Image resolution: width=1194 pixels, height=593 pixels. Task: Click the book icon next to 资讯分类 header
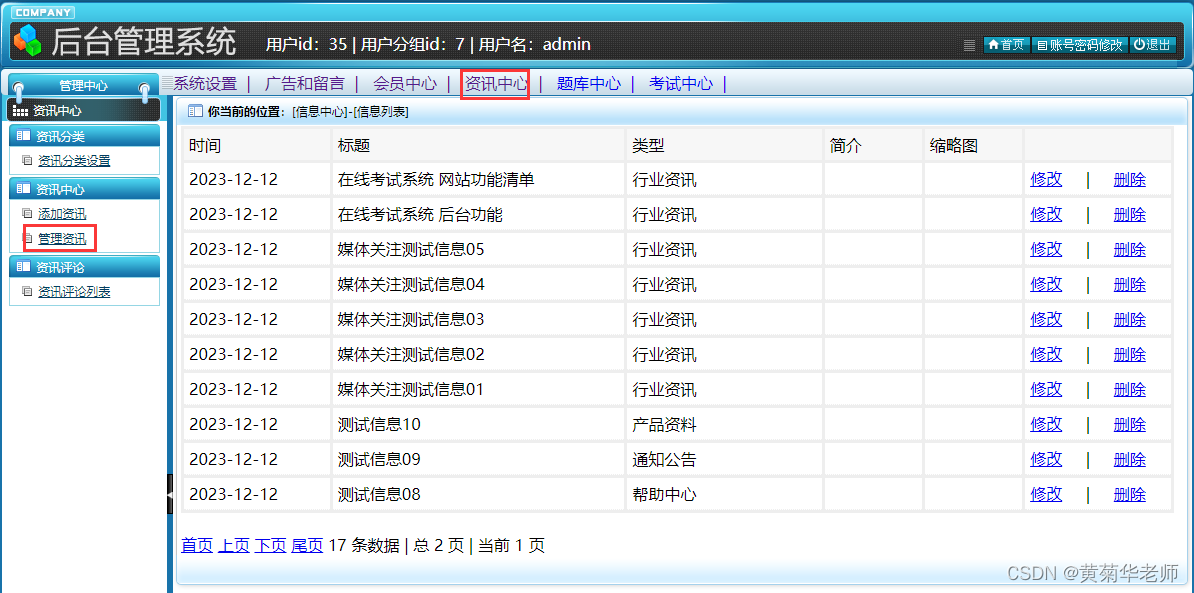click(23, 136)
